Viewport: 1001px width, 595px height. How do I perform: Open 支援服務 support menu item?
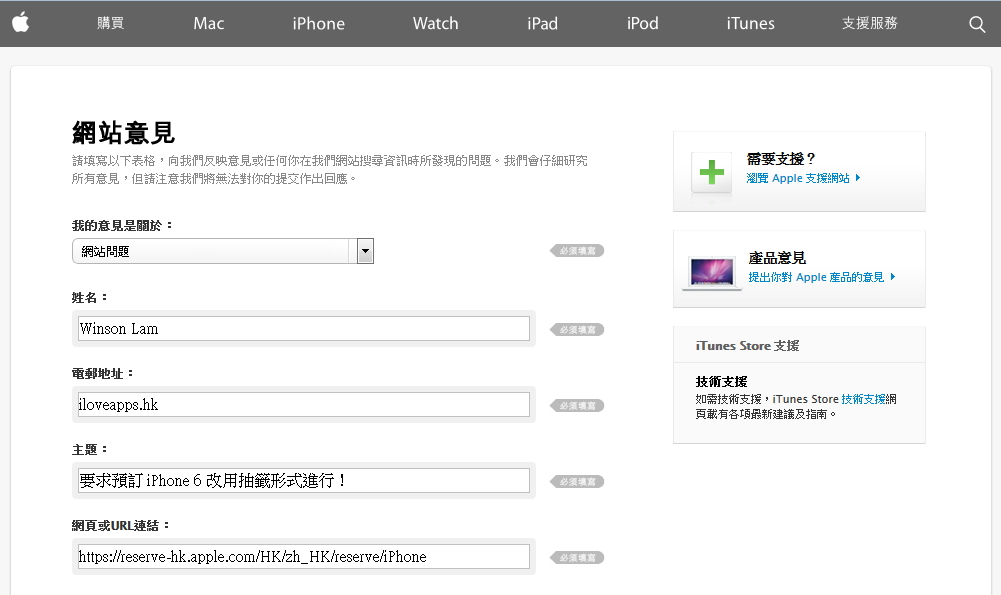869,24
